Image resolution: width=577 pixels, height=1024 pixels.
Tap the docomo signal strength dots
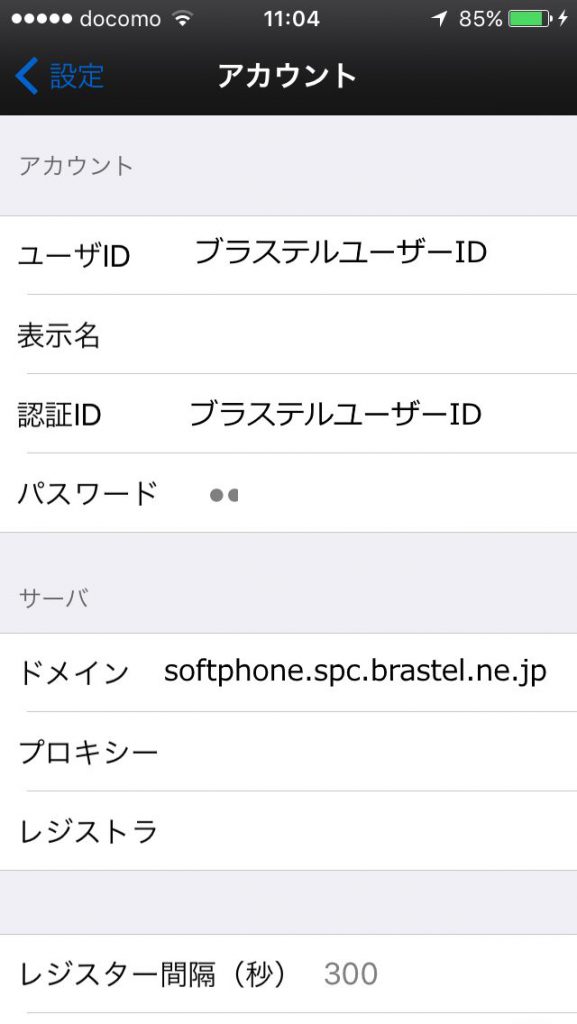41,19
